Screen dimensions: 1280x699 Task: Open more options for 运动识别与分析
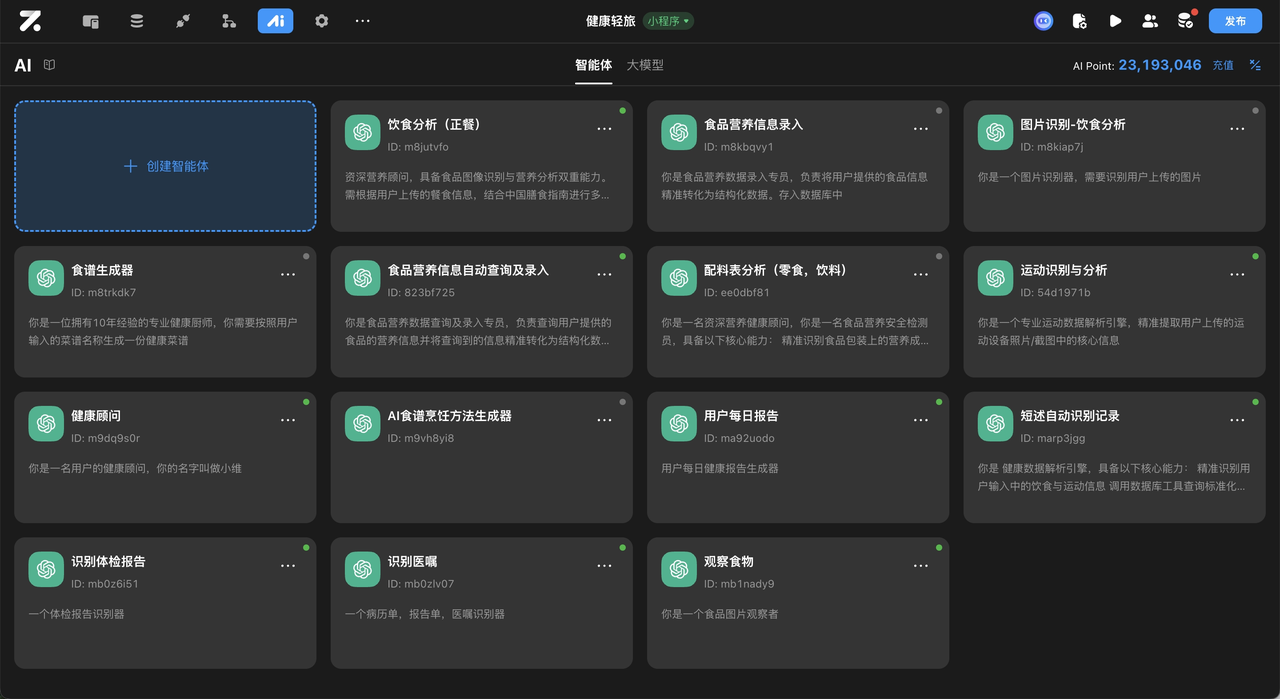[x=1237, y=274]
